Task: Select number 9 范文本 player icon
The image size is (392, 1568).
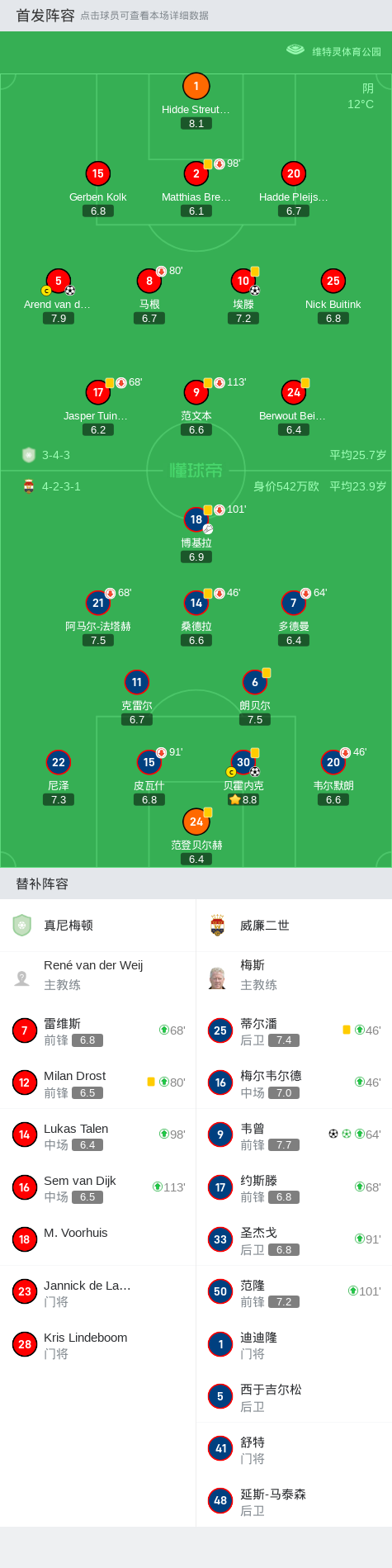Action: click(x=196, y=392)
